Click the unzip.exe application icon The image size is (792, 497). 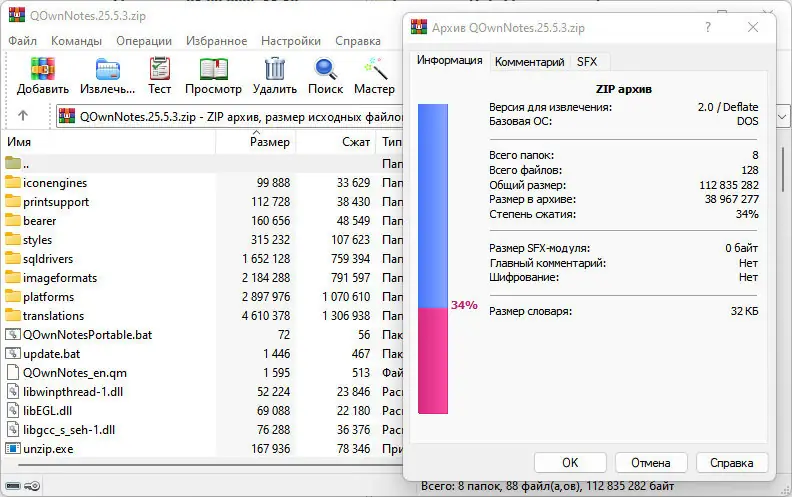(x=13, y=448)
